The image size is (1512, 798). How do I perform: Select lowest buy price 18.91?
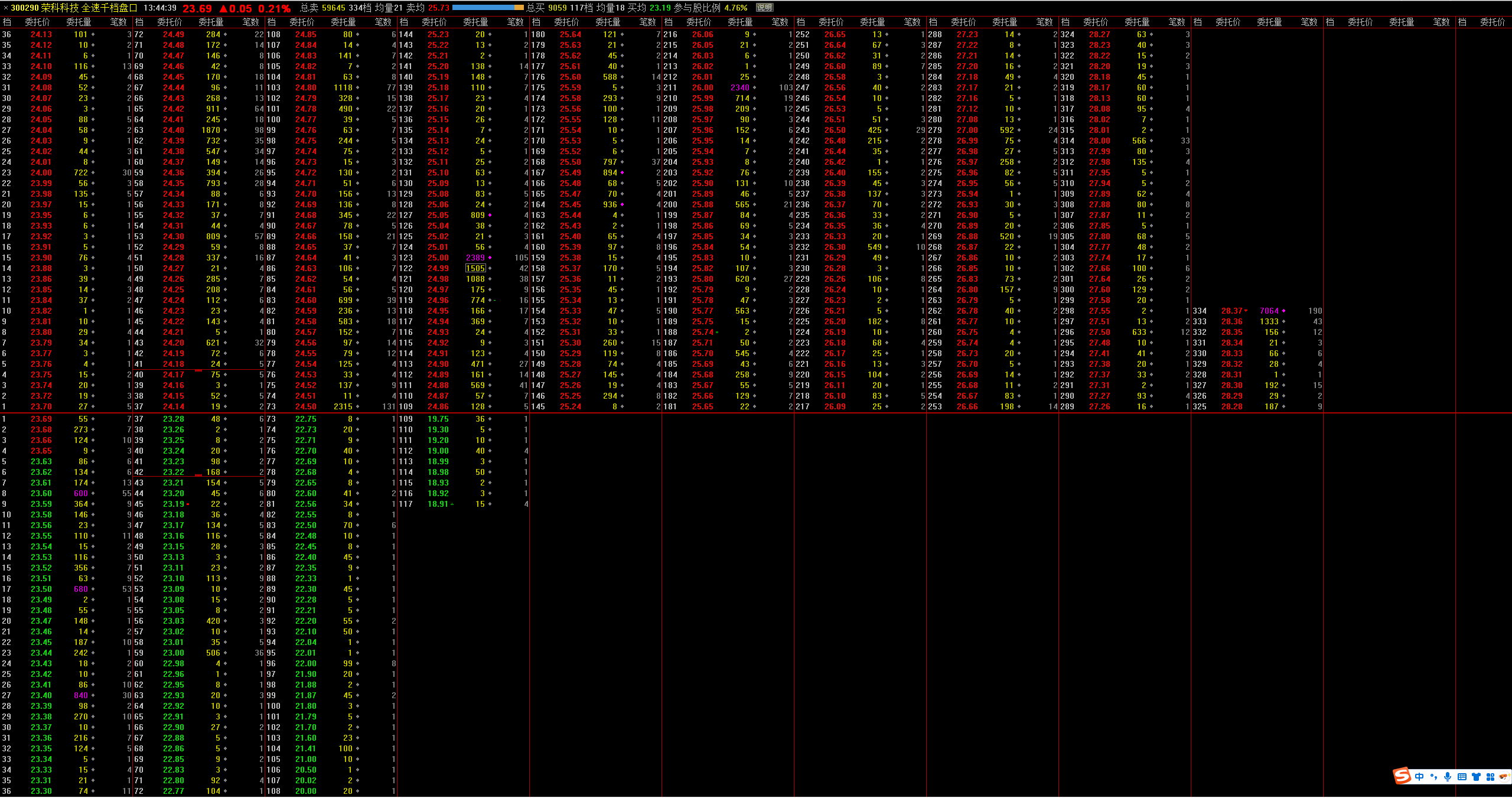pyautogui.click(x=438, y=504)
